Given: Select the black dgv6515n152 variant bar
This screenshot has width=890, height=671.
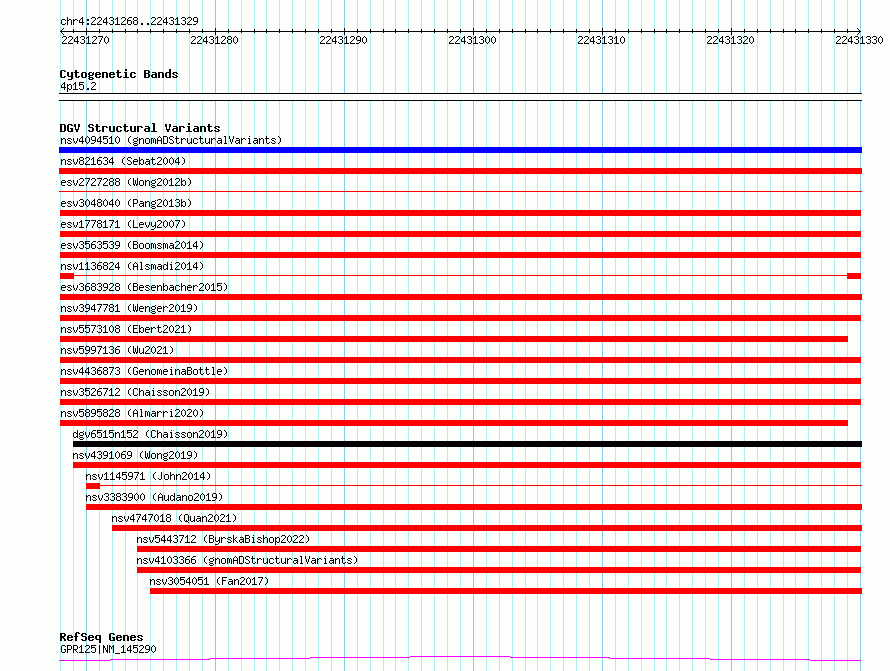Looking at the screenshot, I should 467,444.
